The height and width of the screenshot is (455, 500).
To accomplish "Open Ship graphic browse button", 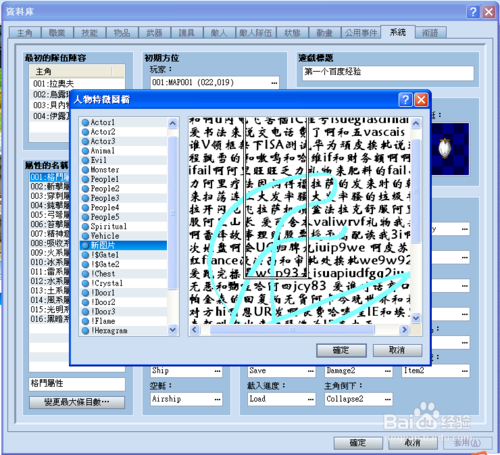I will point(217,371).
